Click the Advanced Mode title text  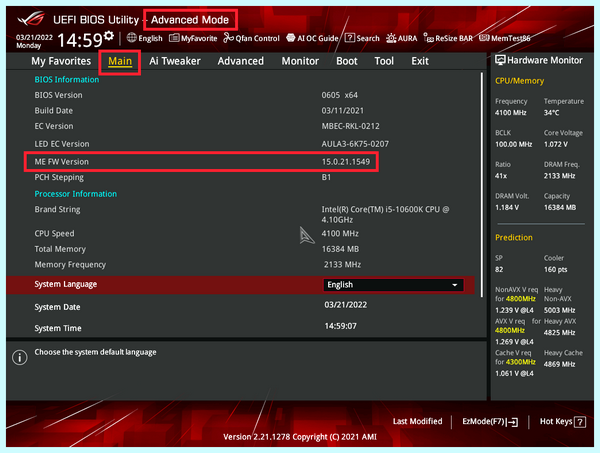click(190, 20)
